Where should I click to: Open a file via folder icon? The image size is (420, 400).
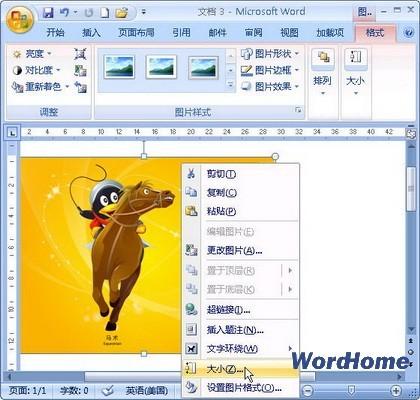[122, 13]
